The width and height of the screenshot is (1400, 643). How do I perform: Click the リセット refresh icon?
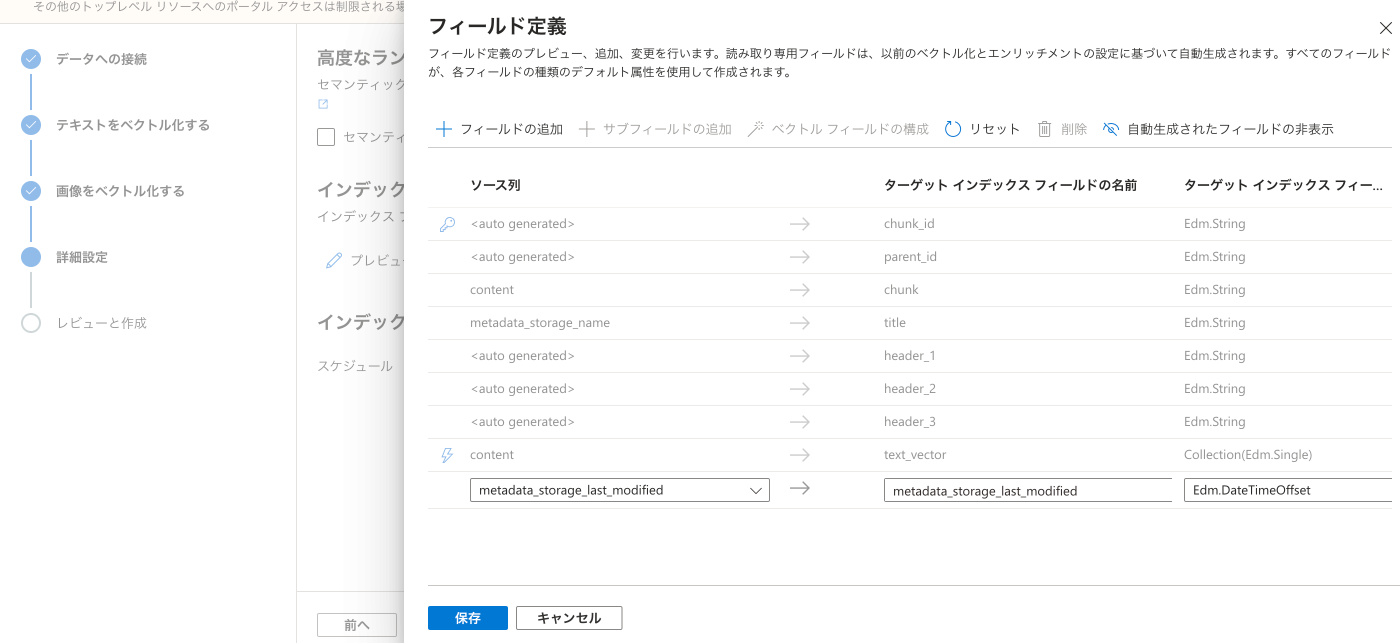pos(951,129)
